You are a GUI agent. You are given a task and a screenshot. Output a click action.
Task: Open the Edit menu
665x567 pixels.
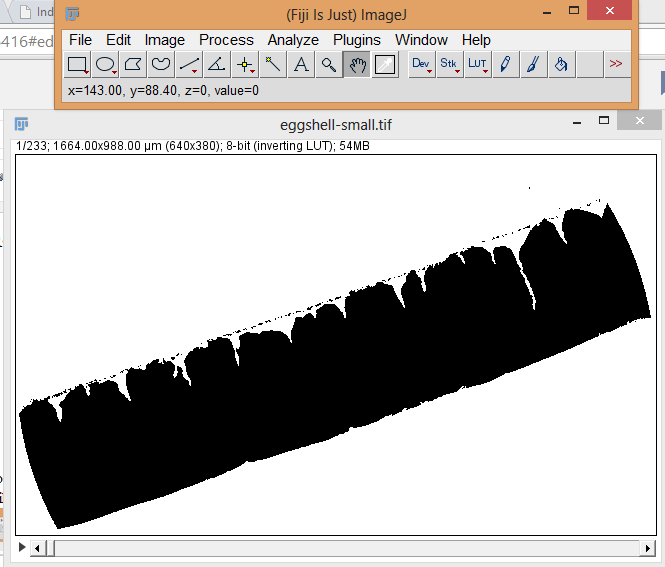pyautogui.click(x=118, y=40)
